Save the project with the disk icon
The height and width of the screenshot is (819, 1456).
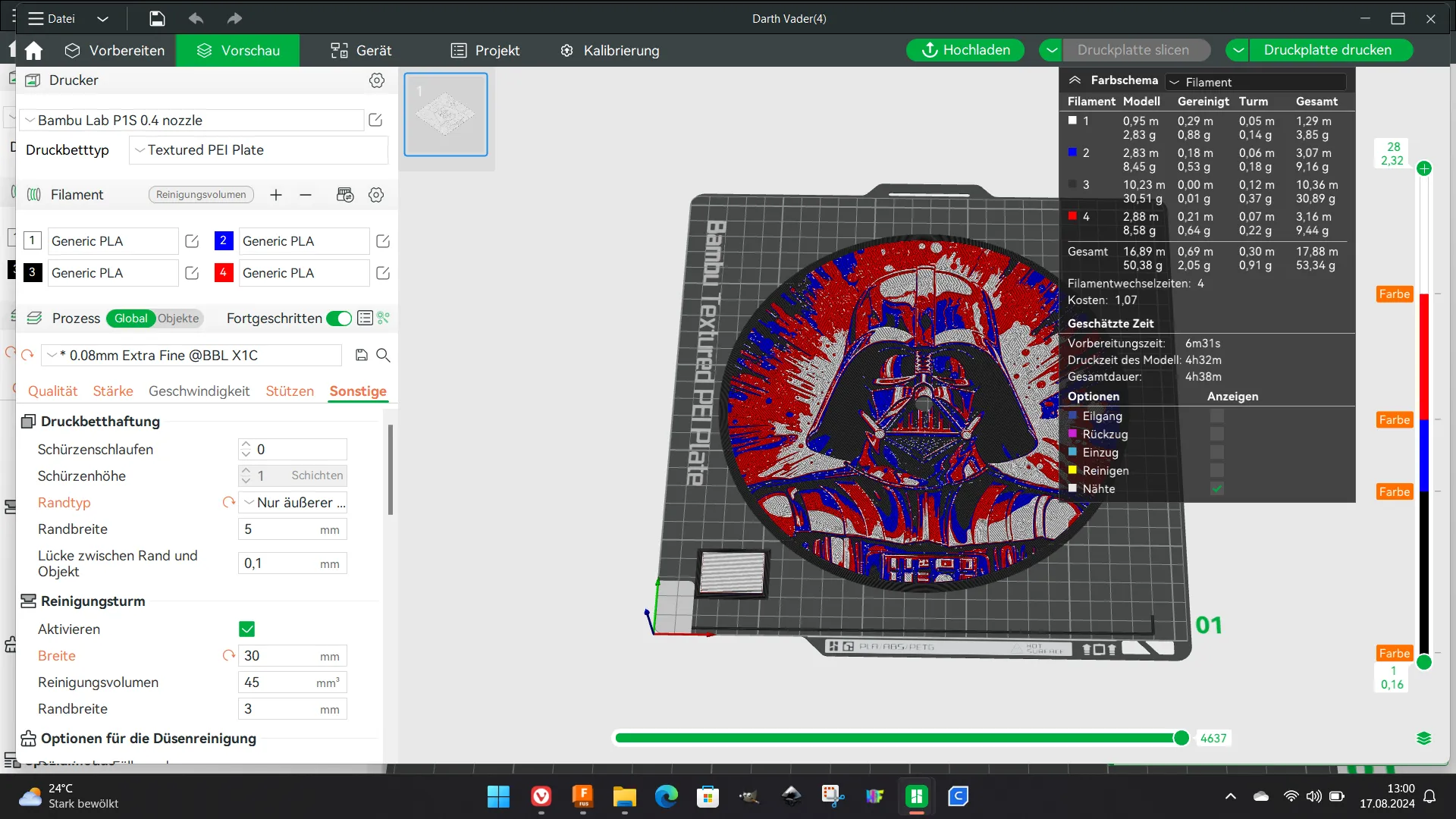coord(157,18)
